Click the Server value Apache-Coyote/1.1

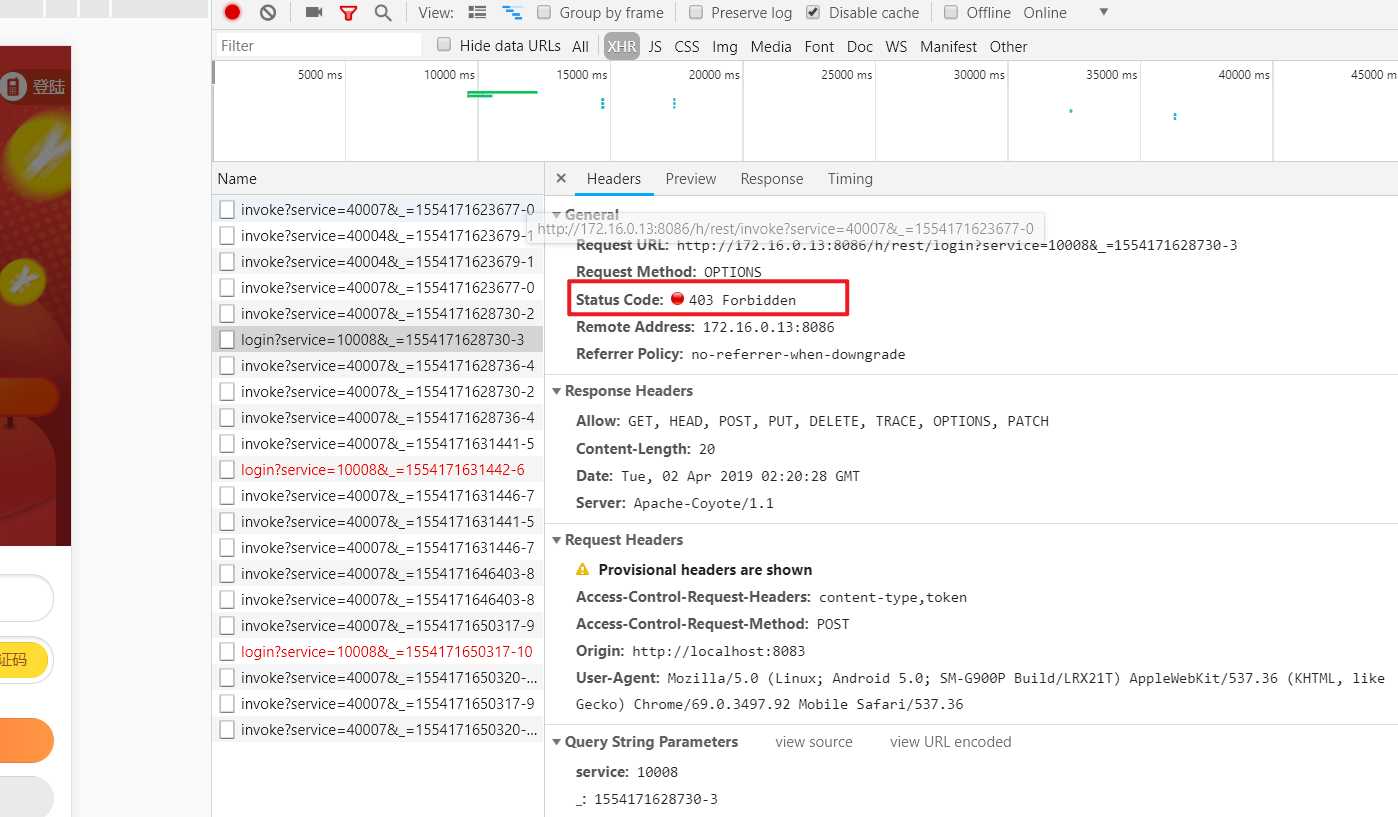(x=703, y=503)
